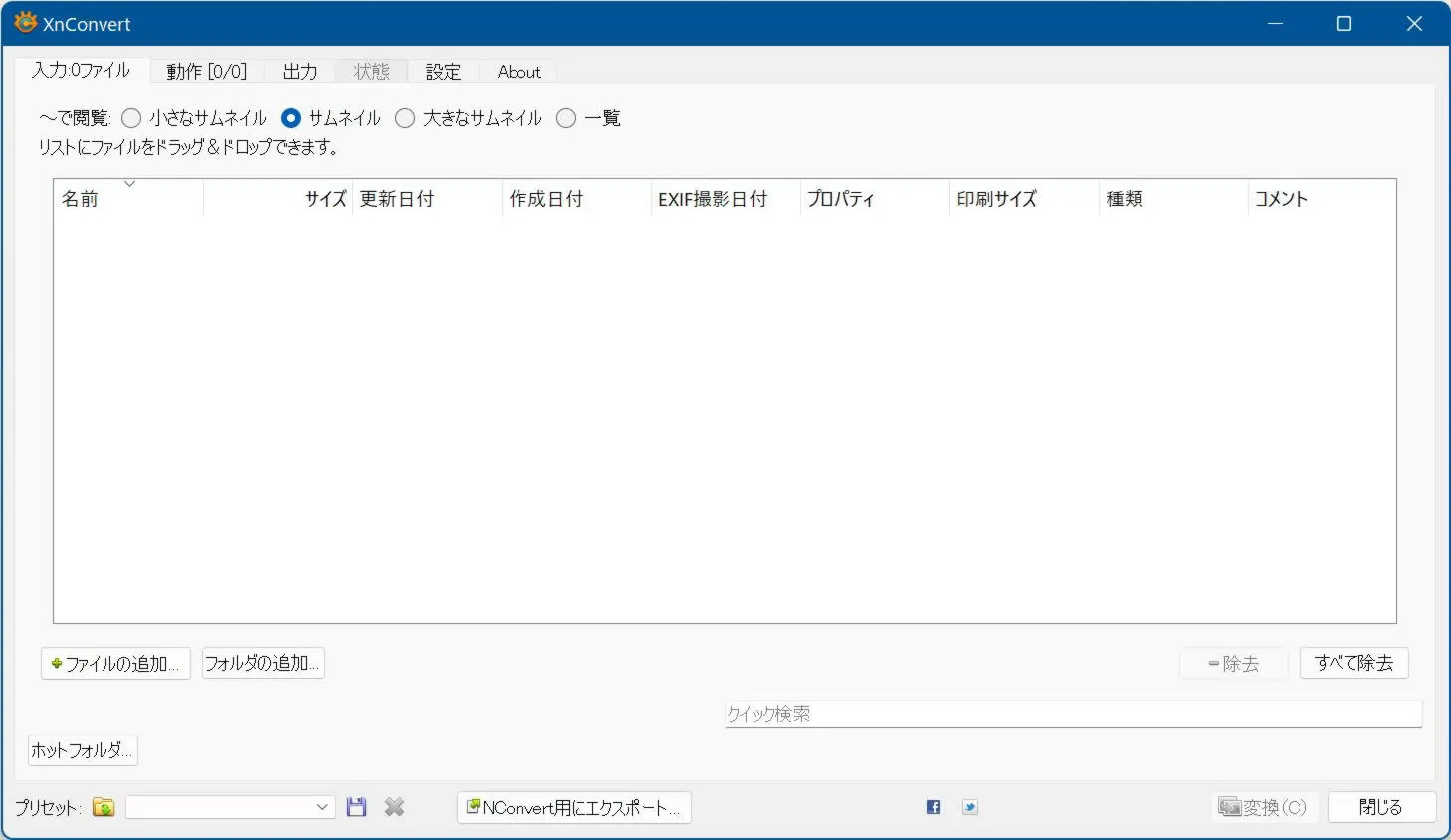The image size is (1451, 840).
Task: Sort by 種類 column header
Action: pyautogui.click(x=1174, y=198)
